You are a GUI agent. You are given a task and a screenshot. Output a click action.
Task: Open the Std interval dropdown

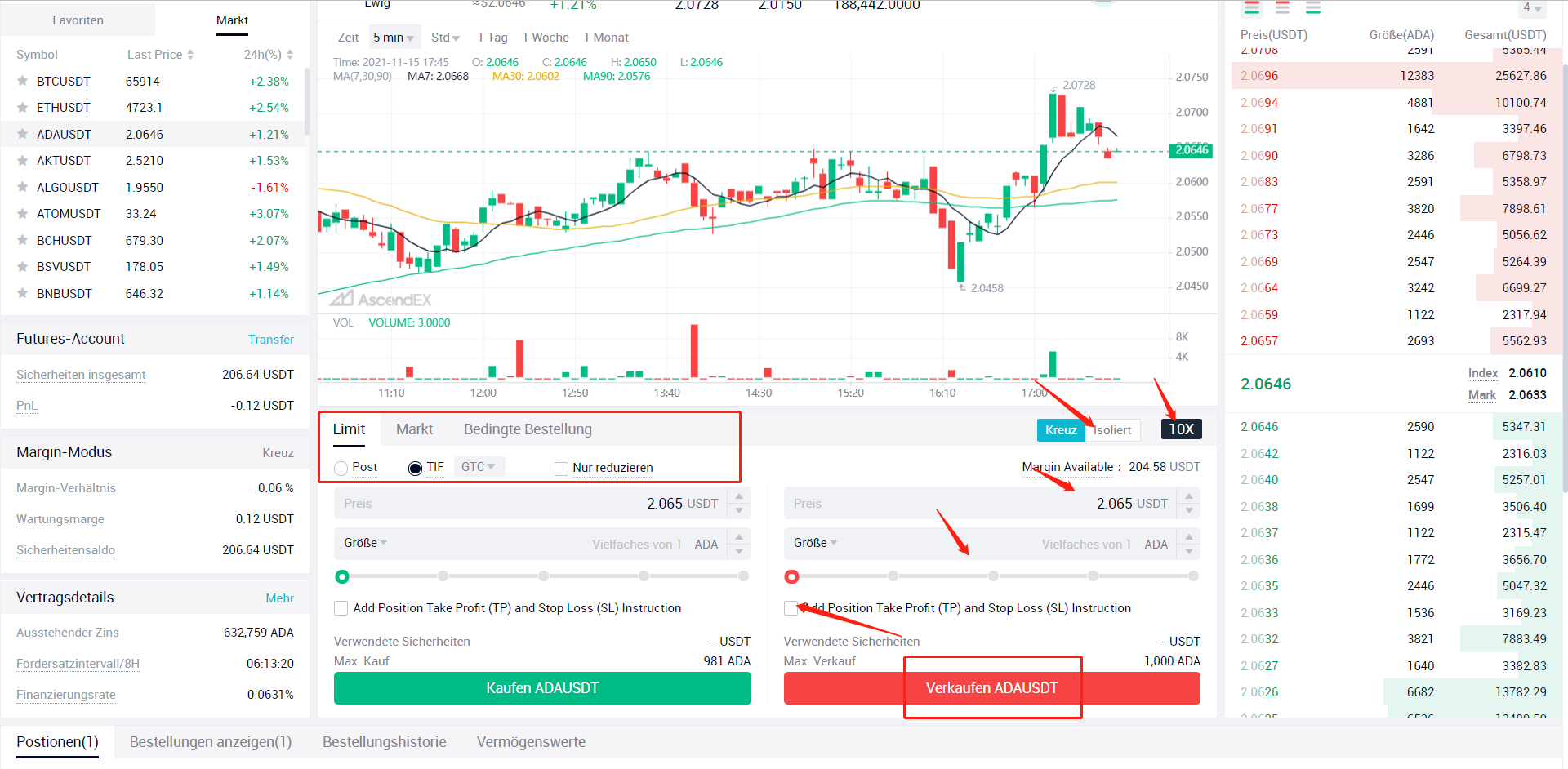pos(446,38)
